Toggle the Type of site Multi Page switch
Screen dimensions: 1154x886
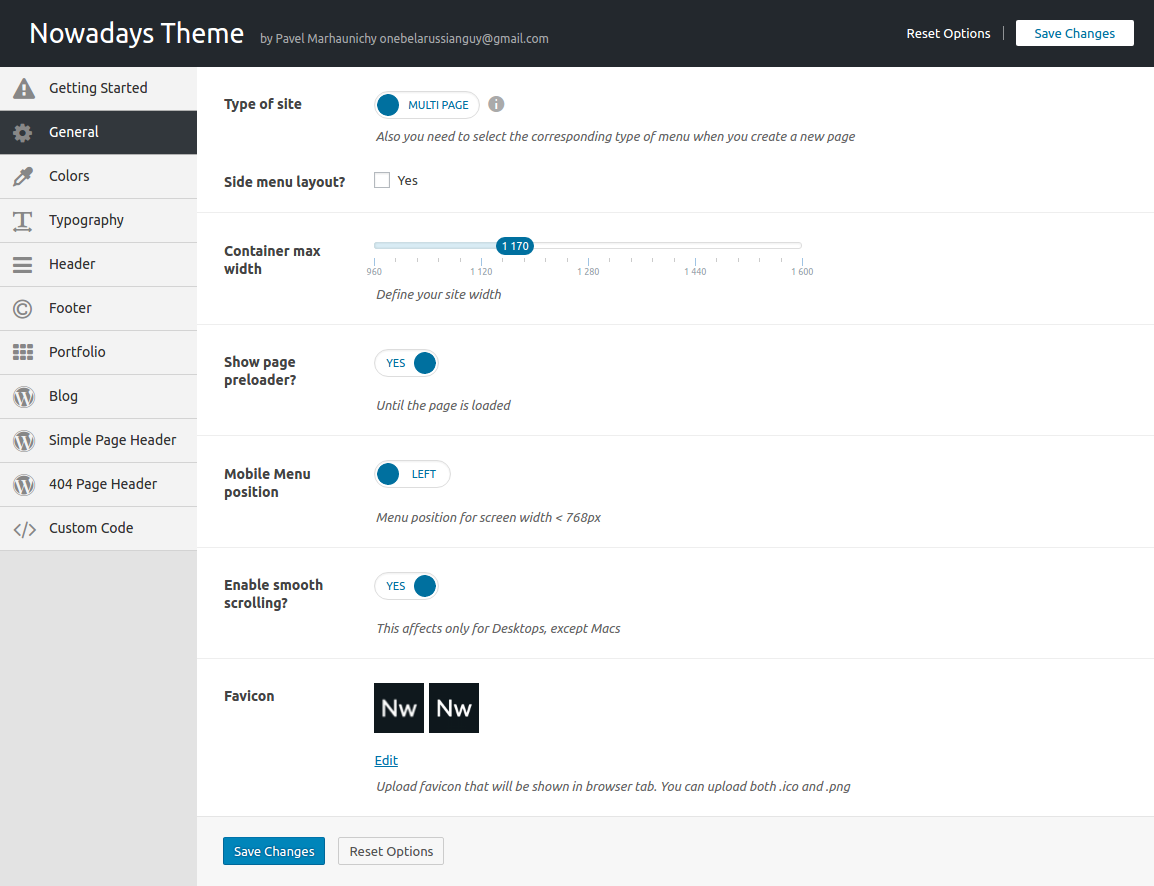[x=427, y=105]
